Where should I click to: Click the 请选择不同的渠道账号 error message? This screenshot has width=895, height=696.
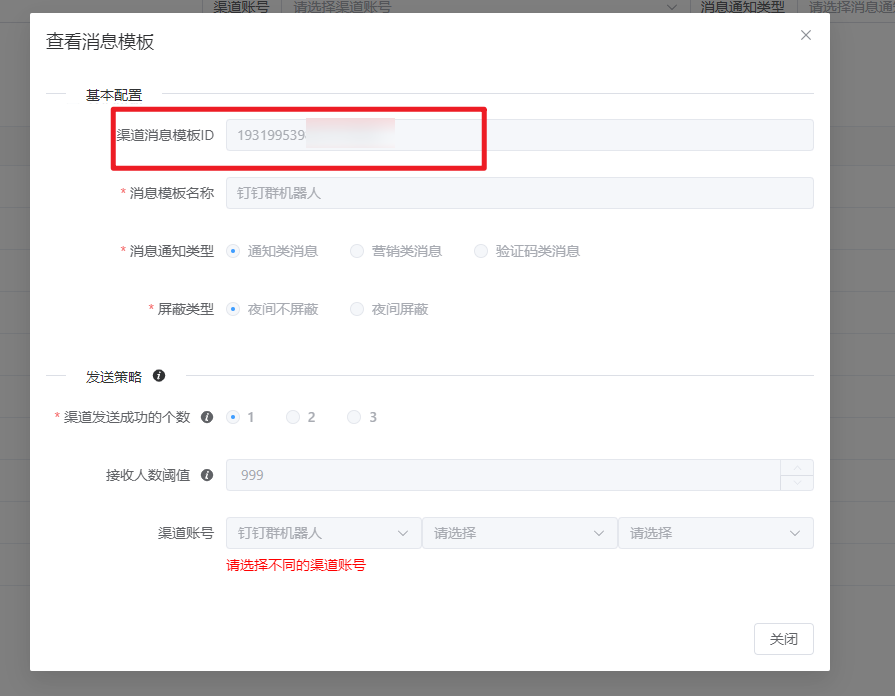296,565
